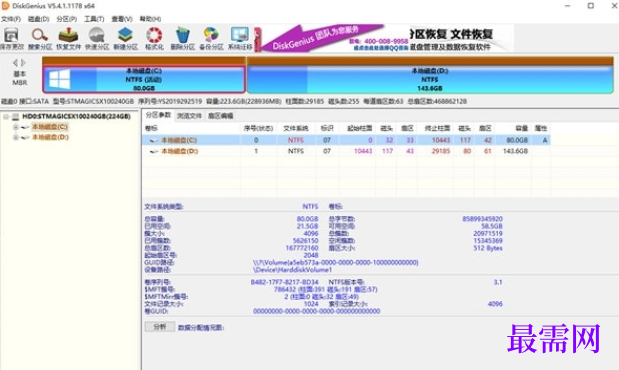Select HD0:STMAGICSX100240GB(224GB) in disk tree
Image resolution: width=619 pixels, height=370 pixels.
(76, 116)
